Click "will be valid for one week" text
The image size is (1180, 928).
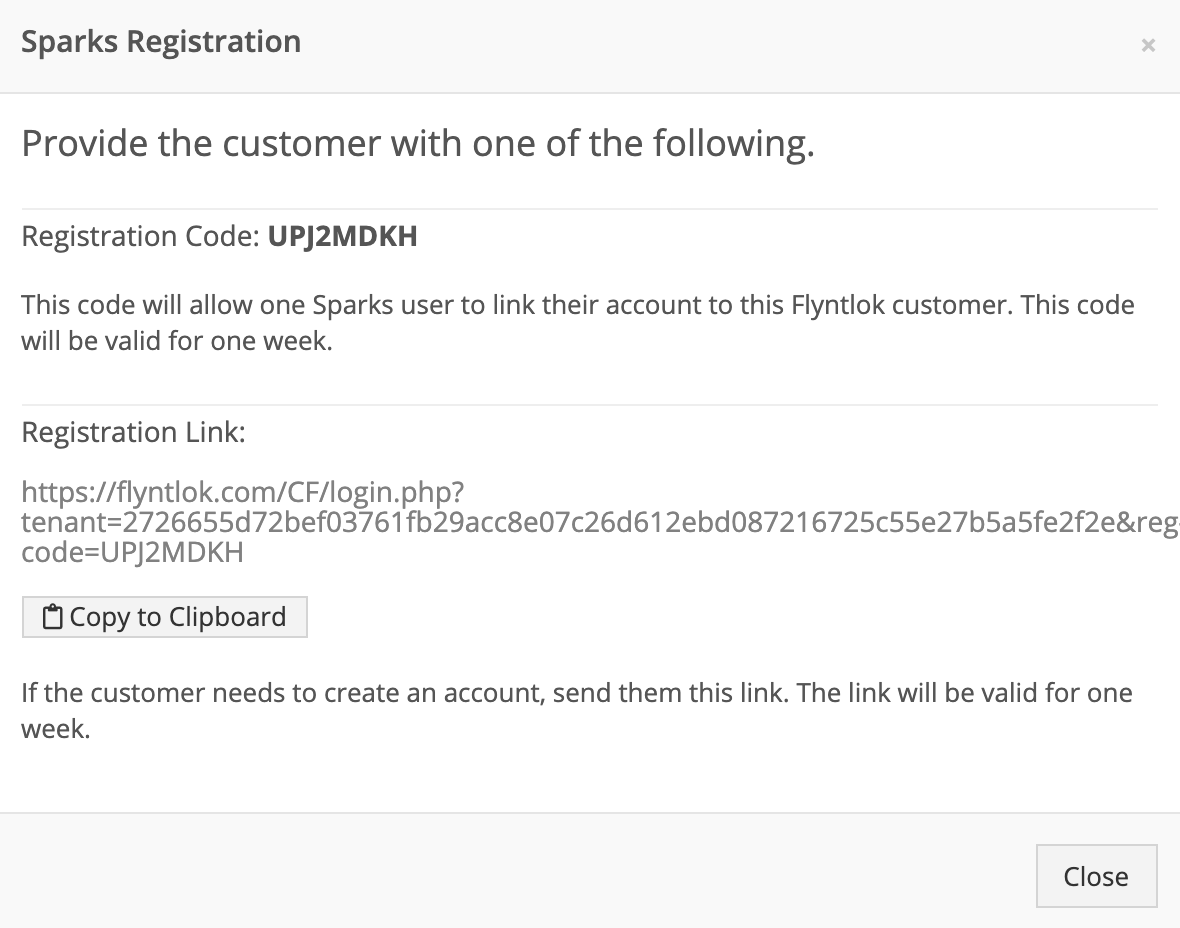point(177,341)
